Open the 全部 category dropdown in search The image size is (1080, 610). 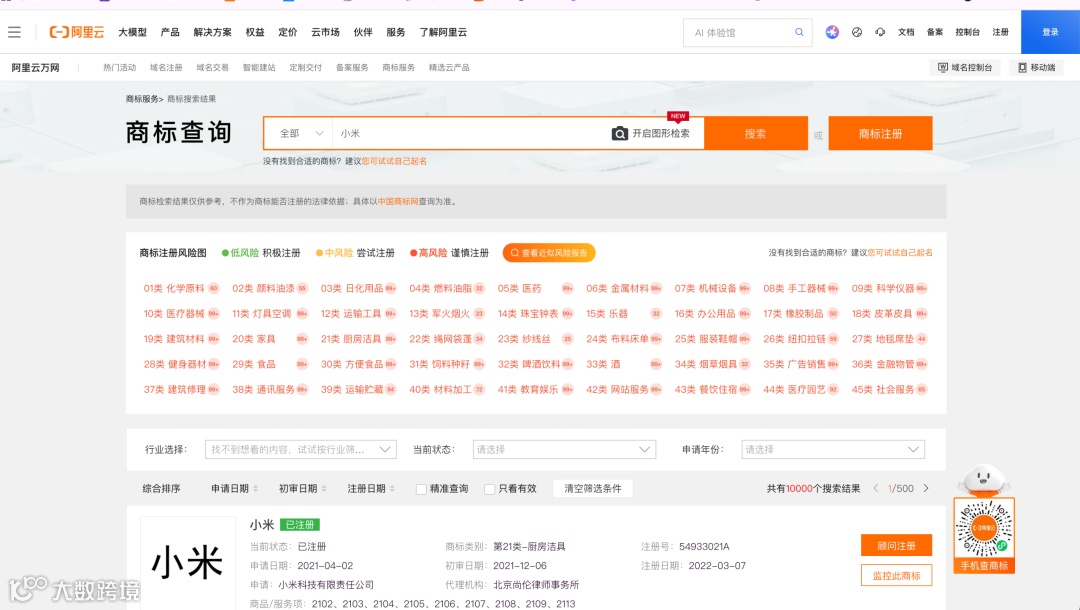tap(300, 133)
